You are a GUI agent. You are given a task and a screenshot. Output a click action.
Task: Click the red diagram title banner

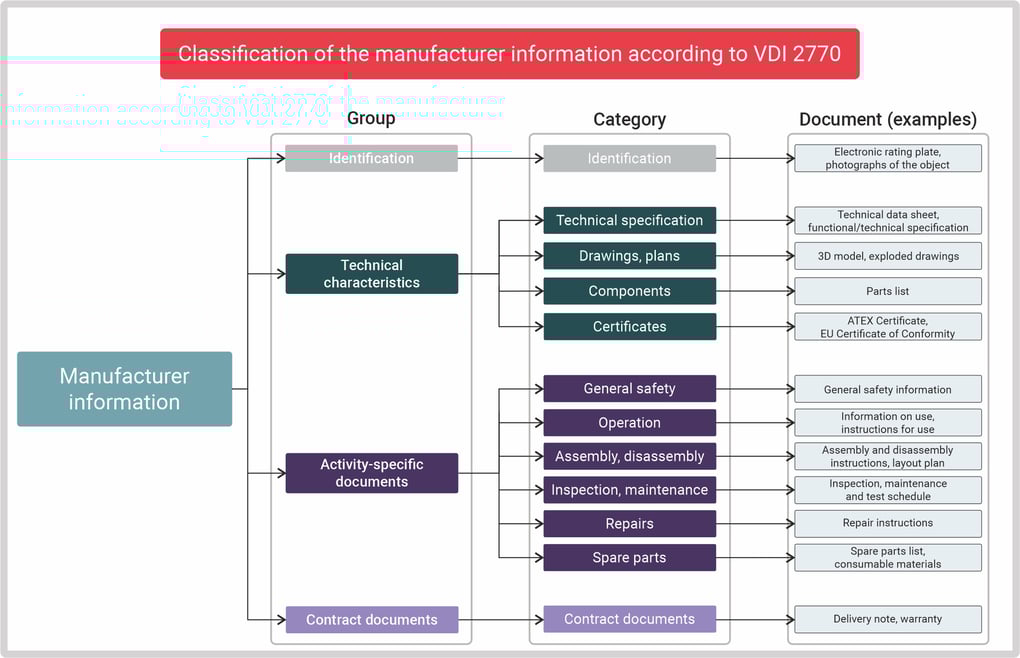click(x=509, y=54)
